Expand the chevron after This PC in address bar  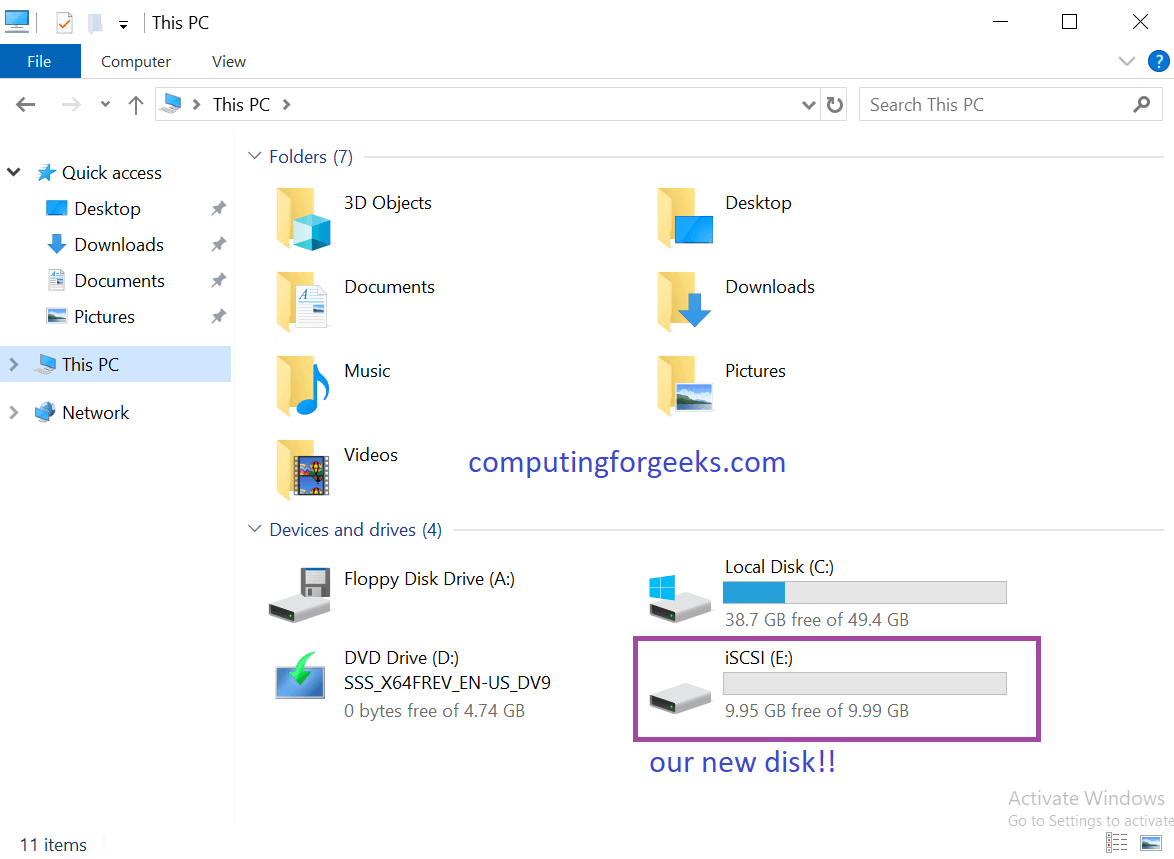click(x=287, y=105)
